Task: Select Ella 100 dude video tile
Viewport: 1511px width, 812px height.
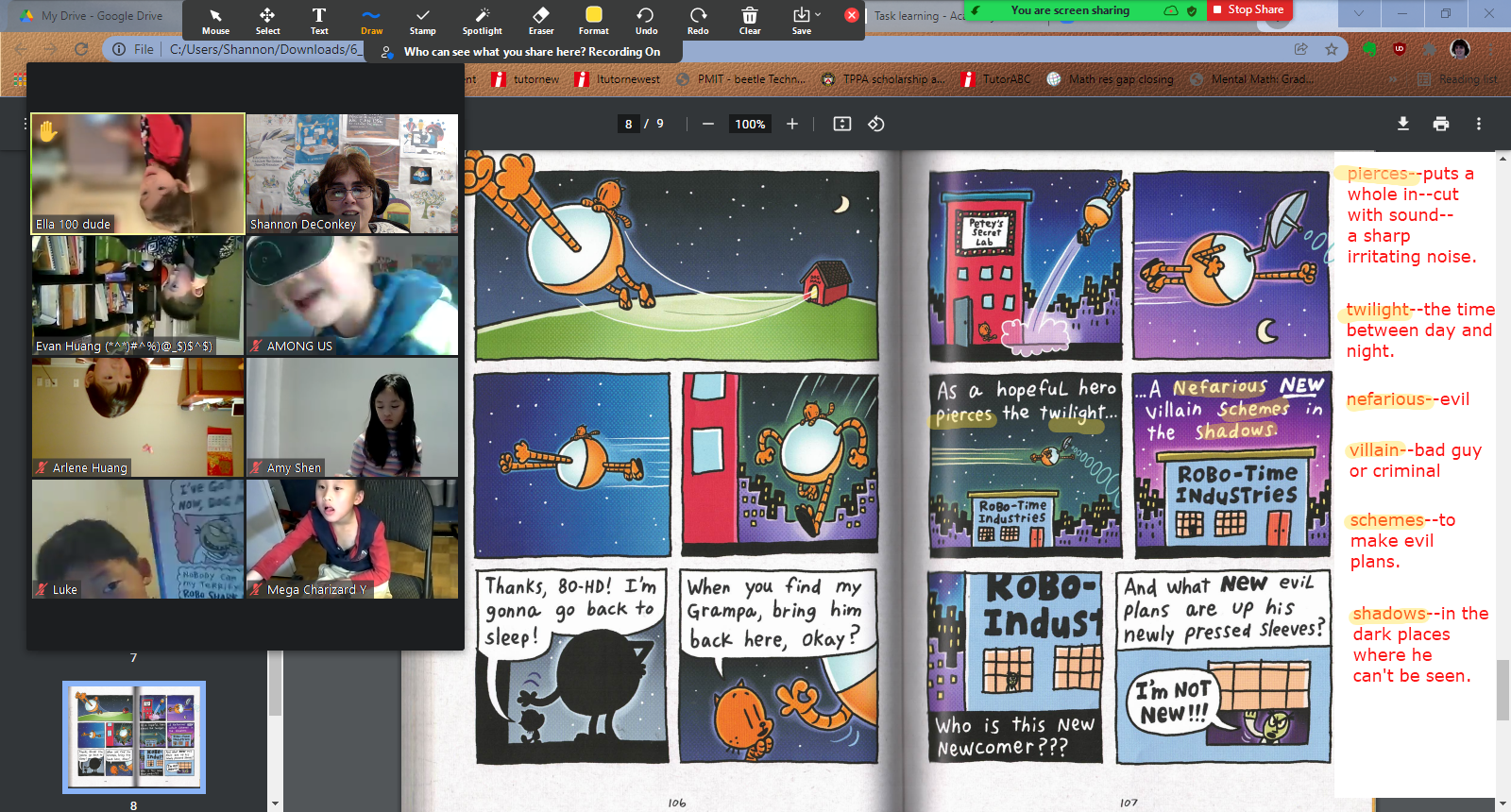Action: 138,174
